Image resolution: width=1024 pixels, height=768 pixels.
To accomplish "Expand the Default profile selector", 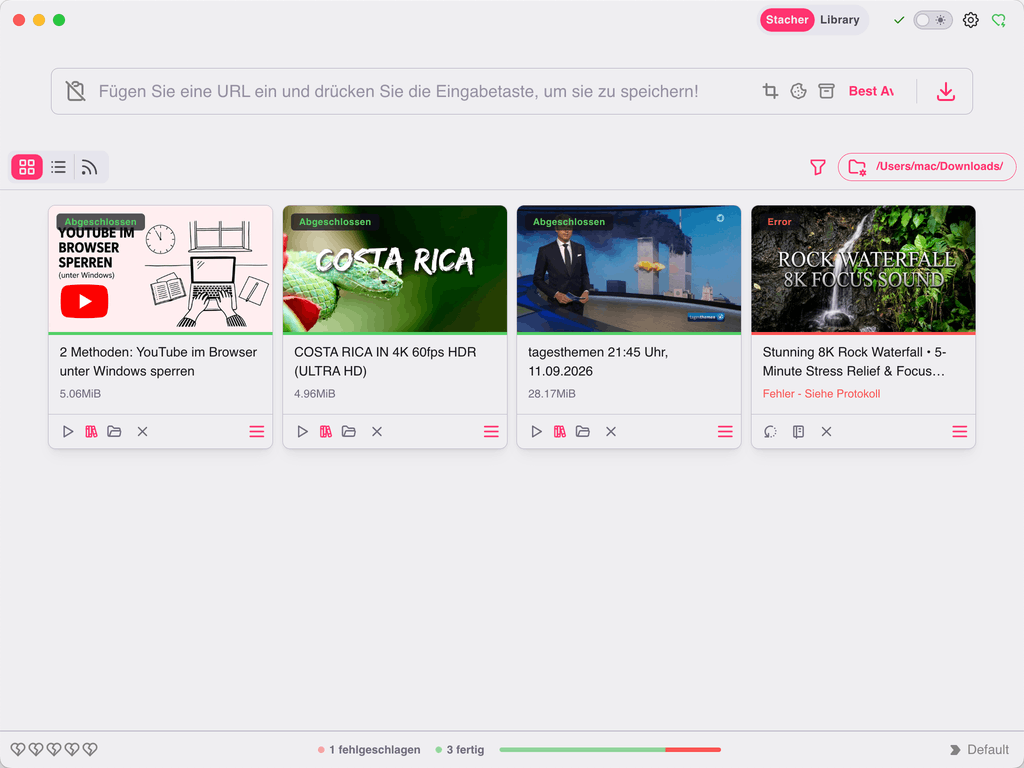I will point(979,750).
